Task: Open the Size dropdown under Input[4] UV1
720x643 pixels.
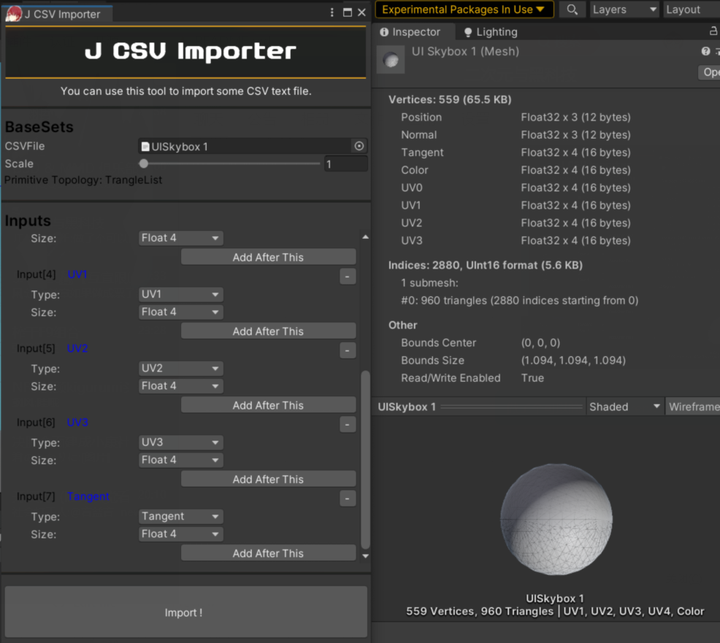Action: (181, 312)
